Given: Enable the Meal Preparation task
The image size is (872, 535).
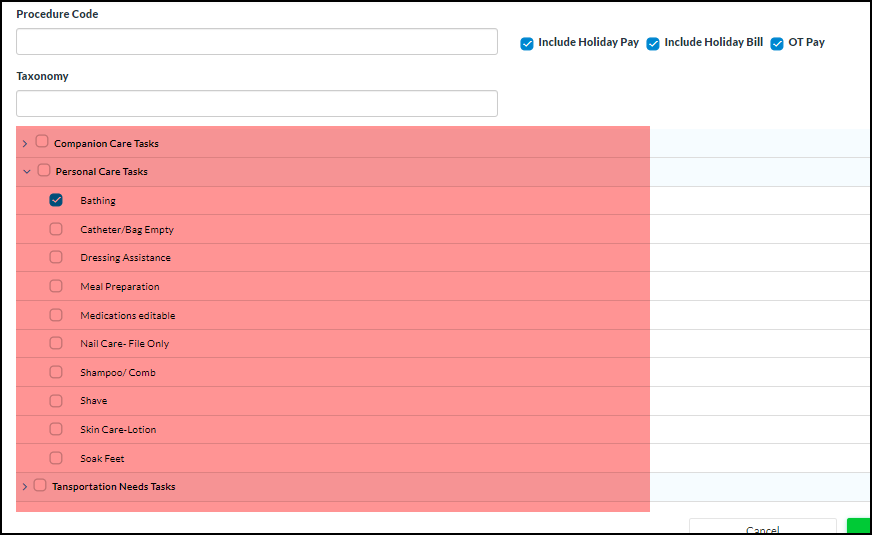Looking at the screenshot, I should click(56, 286).
